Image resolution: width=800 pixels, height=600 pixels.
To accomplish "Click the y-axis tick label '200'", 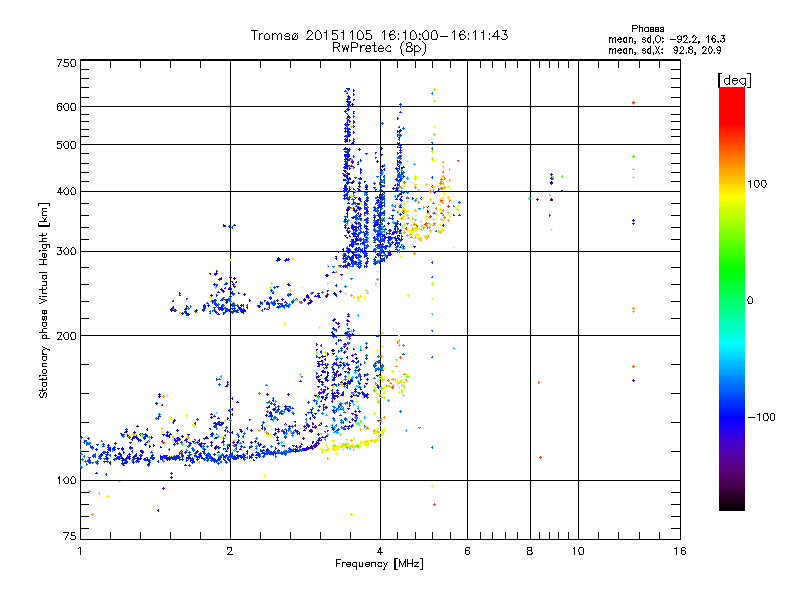I will (x=67, y=335).
